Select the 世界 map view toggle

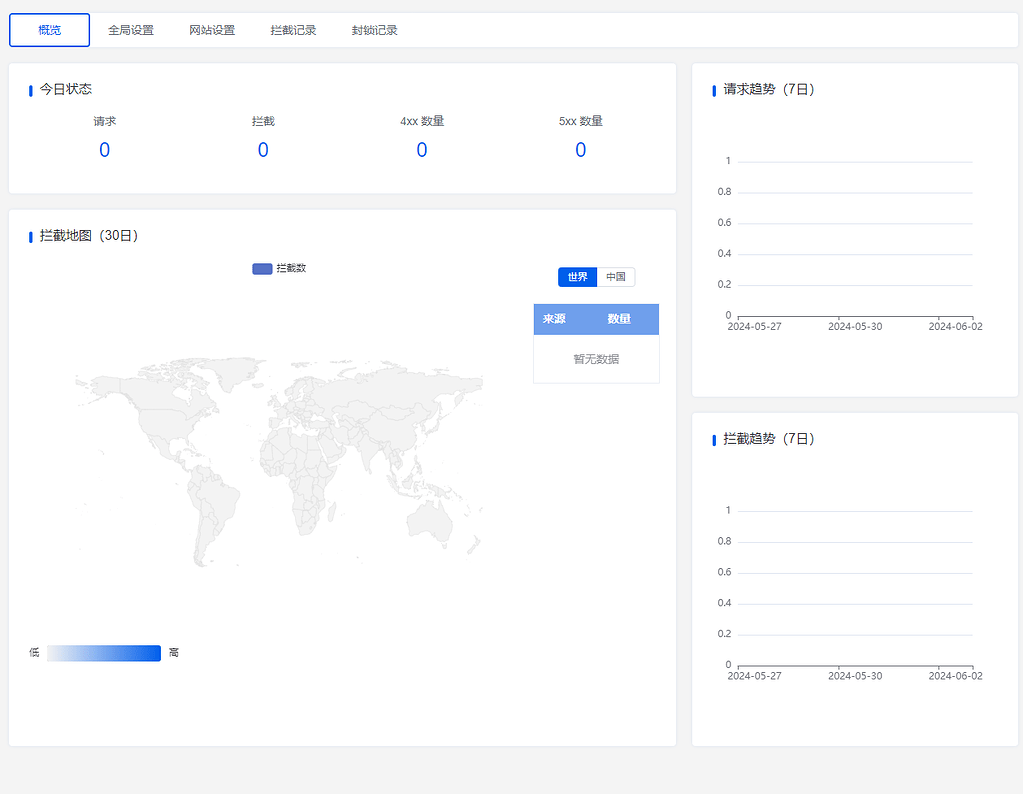[577, 277]
